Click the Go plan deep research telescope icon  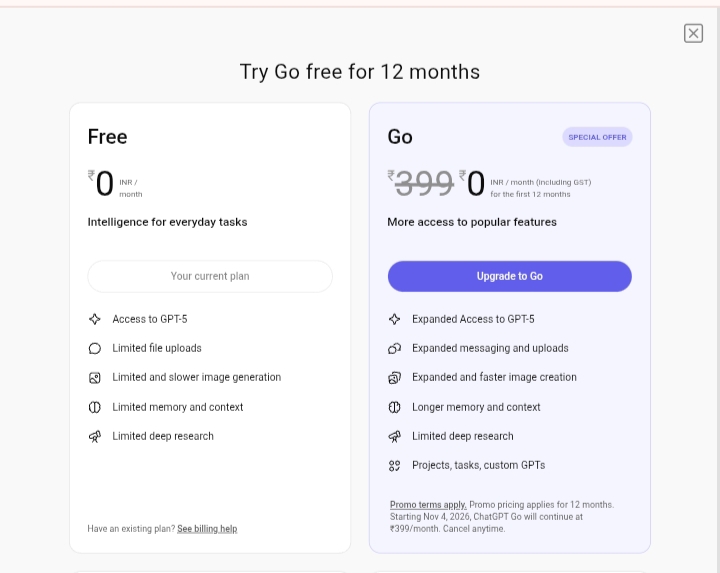point(395,437)
